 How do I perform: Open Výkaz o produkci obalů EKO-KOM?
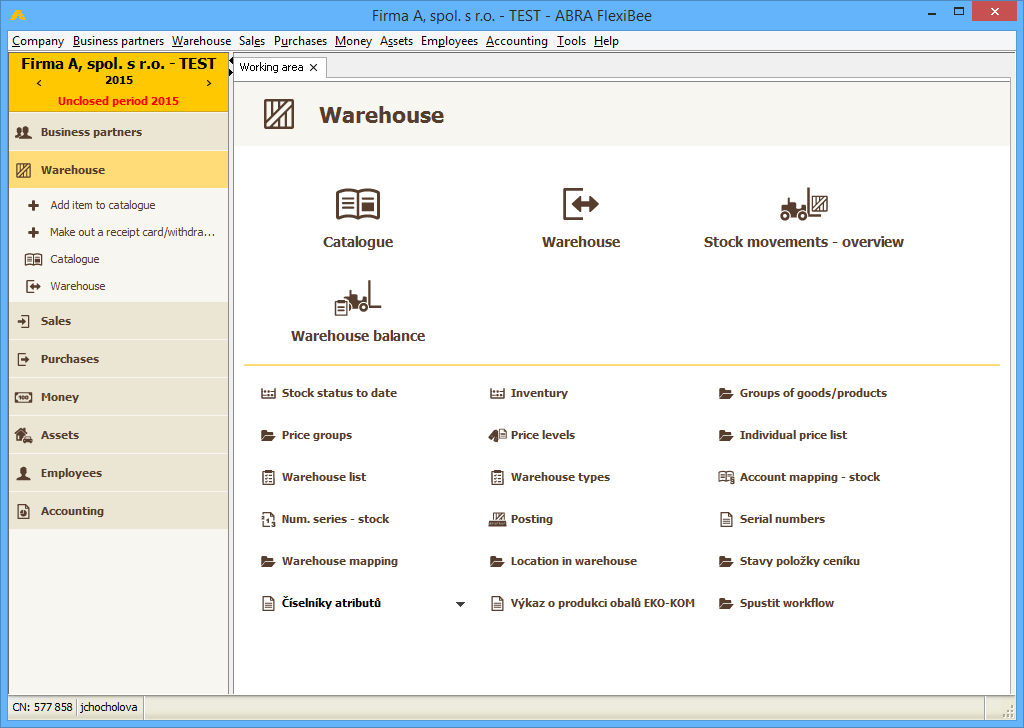coord(602,603)
